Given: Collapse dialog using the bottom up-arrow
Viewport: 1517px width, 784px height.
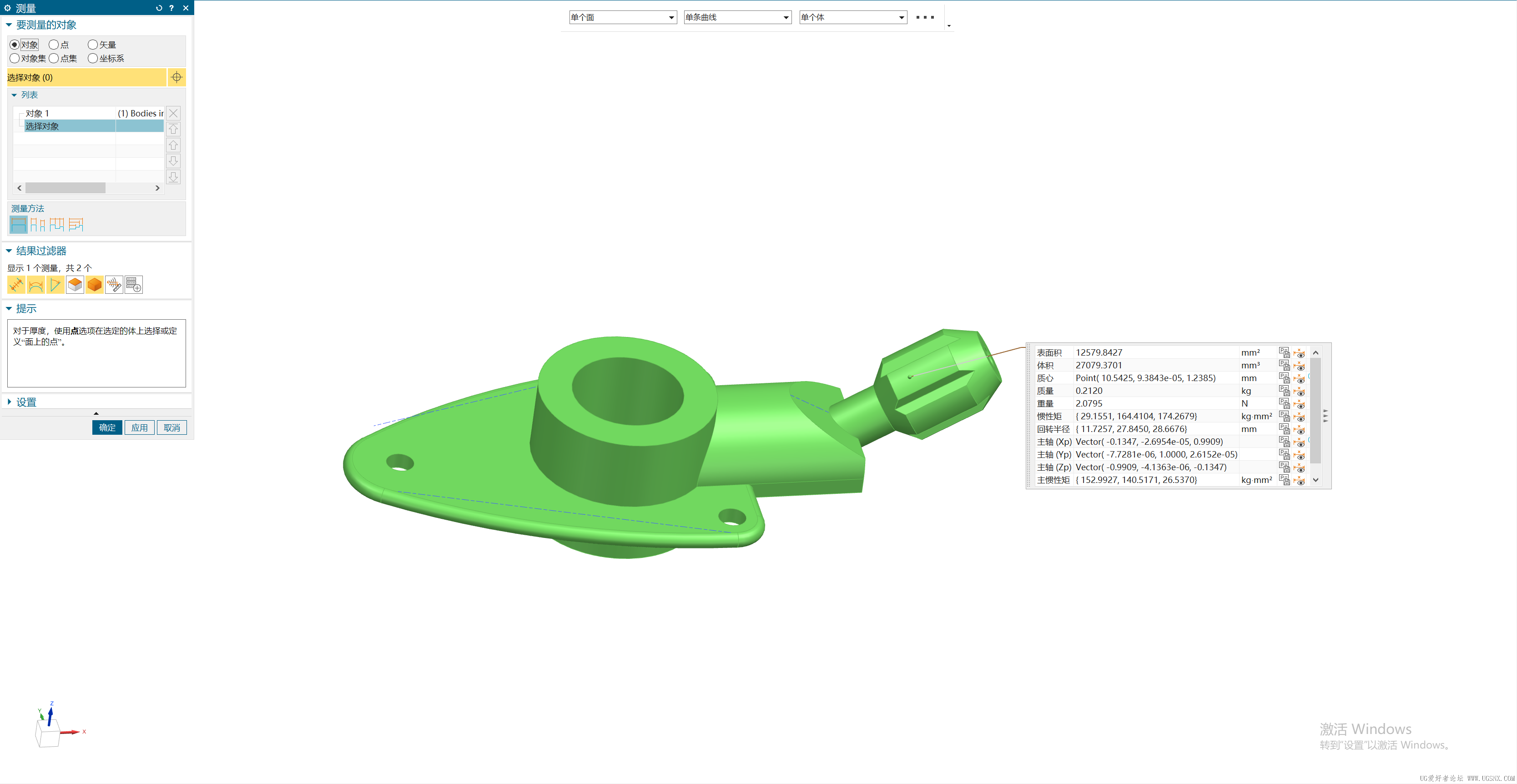Looking at the screenshot, I should pyautogui.click(x=96, y=413).
